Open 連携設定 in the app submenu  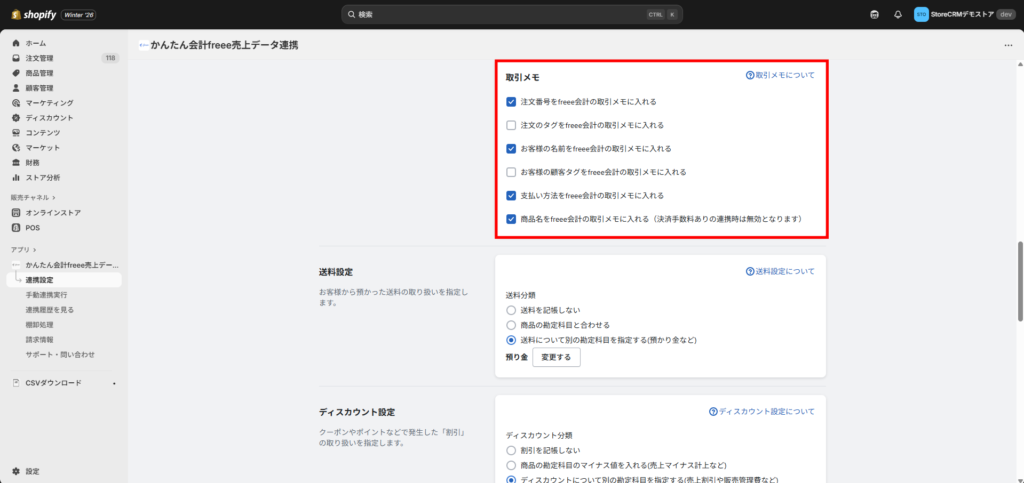64,280
